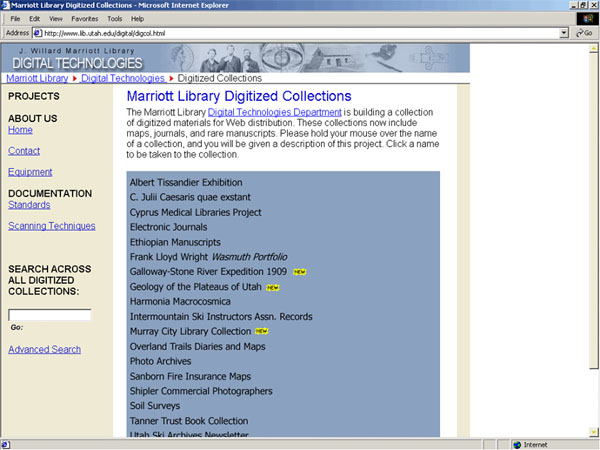Open the Tools menu
Image resolution: width=600 pixels, height=450 pixels.
pyautogui.click(x=114, y=19)
